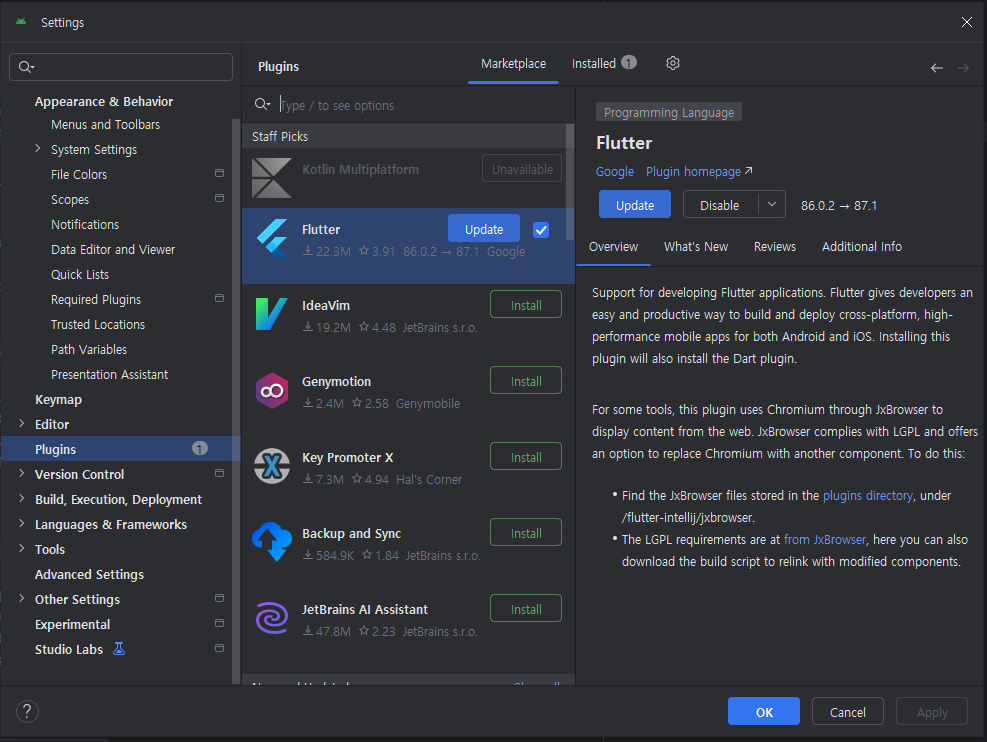Click the Installed tab count badge
Viewport: 987px width, 742px height.
pyautogui.click(x=629, y=62)
